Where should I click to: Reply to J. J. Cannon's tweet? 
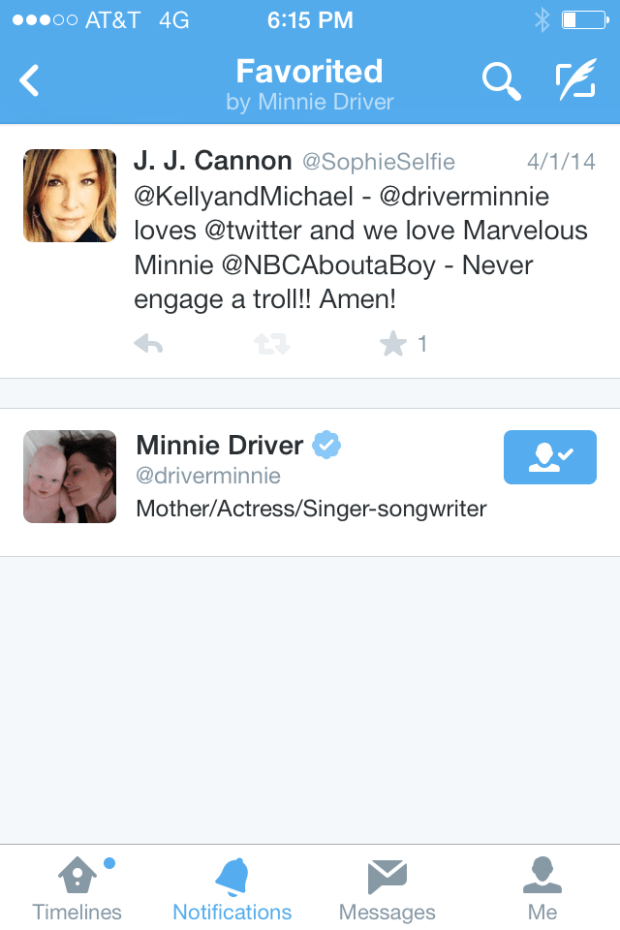click(148, 345)
